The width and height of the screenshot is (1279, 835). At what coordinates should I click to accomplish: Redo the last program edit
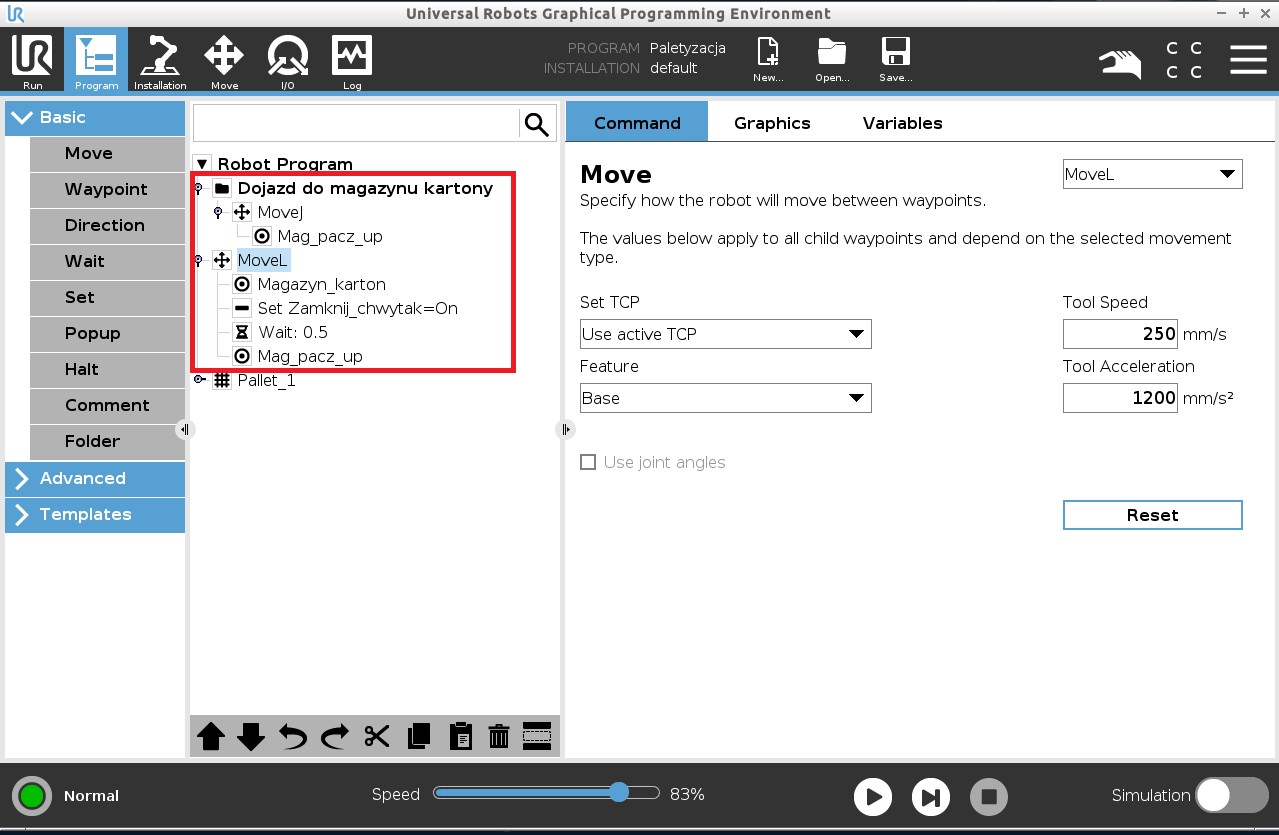(x=335, y=737)
